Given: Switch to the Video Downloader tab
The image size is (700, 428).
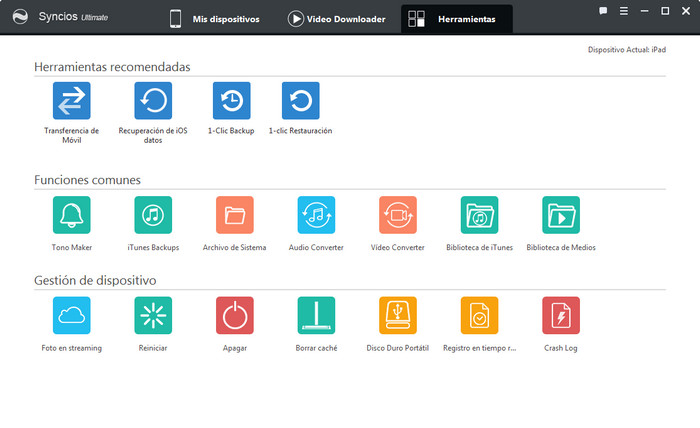Looking at the screenshot, I should (337, 19).
